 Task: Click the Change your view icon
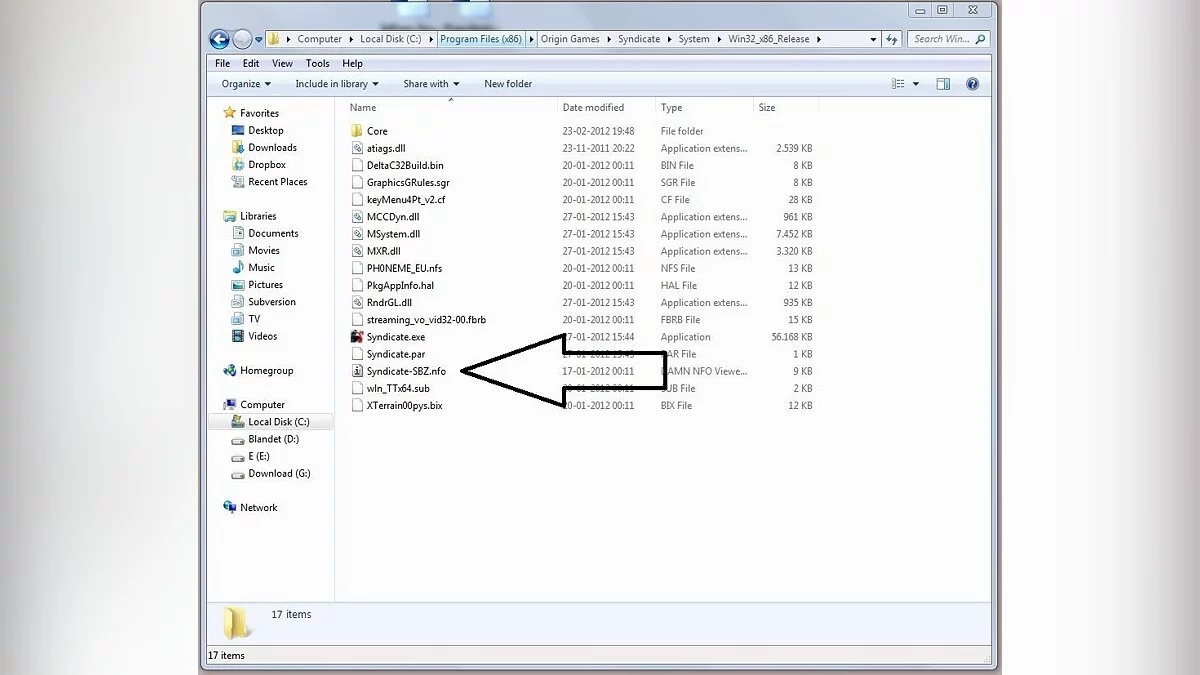pyautogui.click(x=898, y=84)
